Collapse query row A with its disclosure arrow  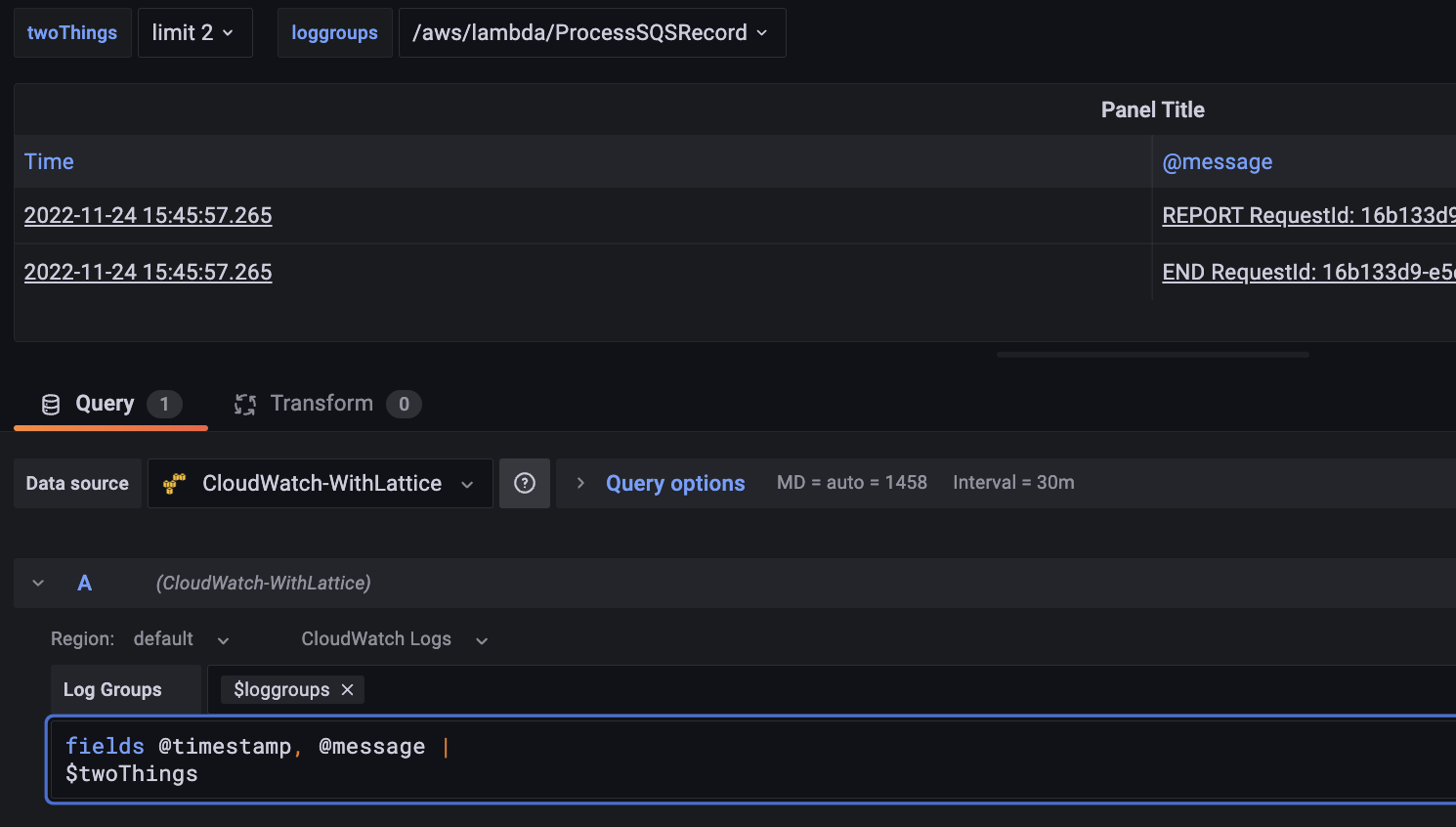pos(37,582)
